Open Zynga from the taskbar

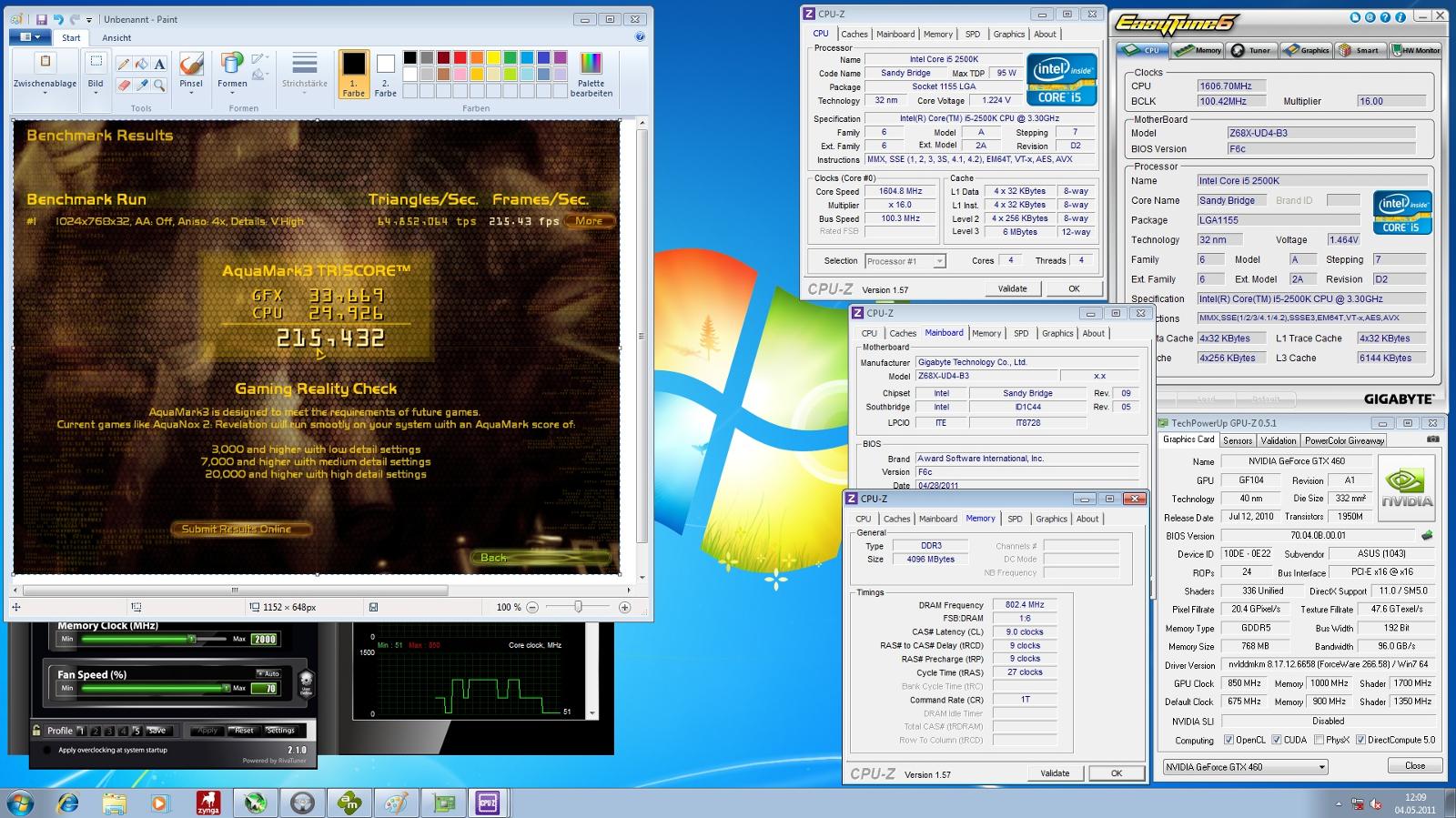point(208,803)
